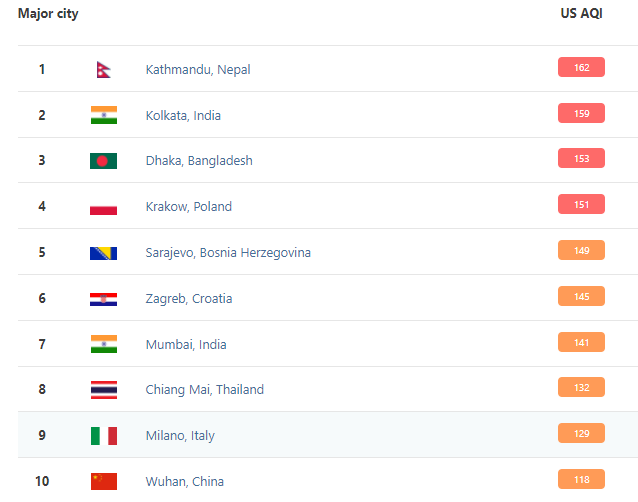Click the Bosnia Herzegovina flag icon
The height and width of the screenshot is (502, 638).
(x=103, y=253)
